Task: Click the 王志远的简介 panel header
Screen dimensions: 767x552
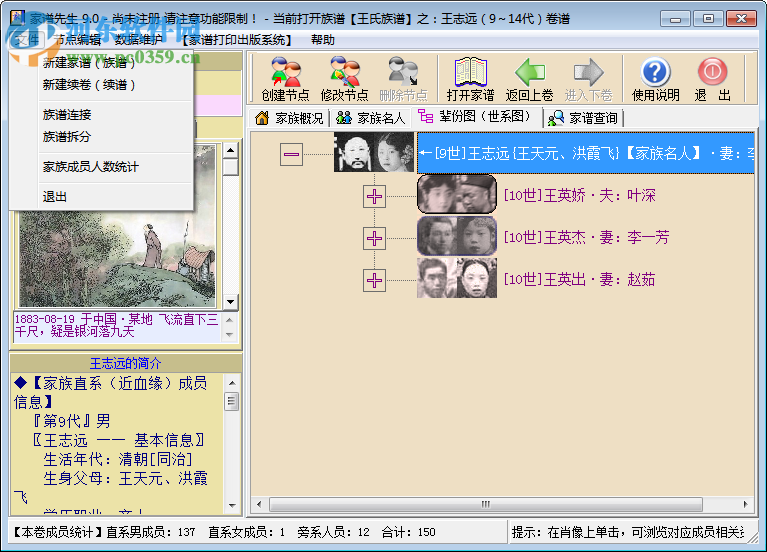Action: click(x=125, y=364)
